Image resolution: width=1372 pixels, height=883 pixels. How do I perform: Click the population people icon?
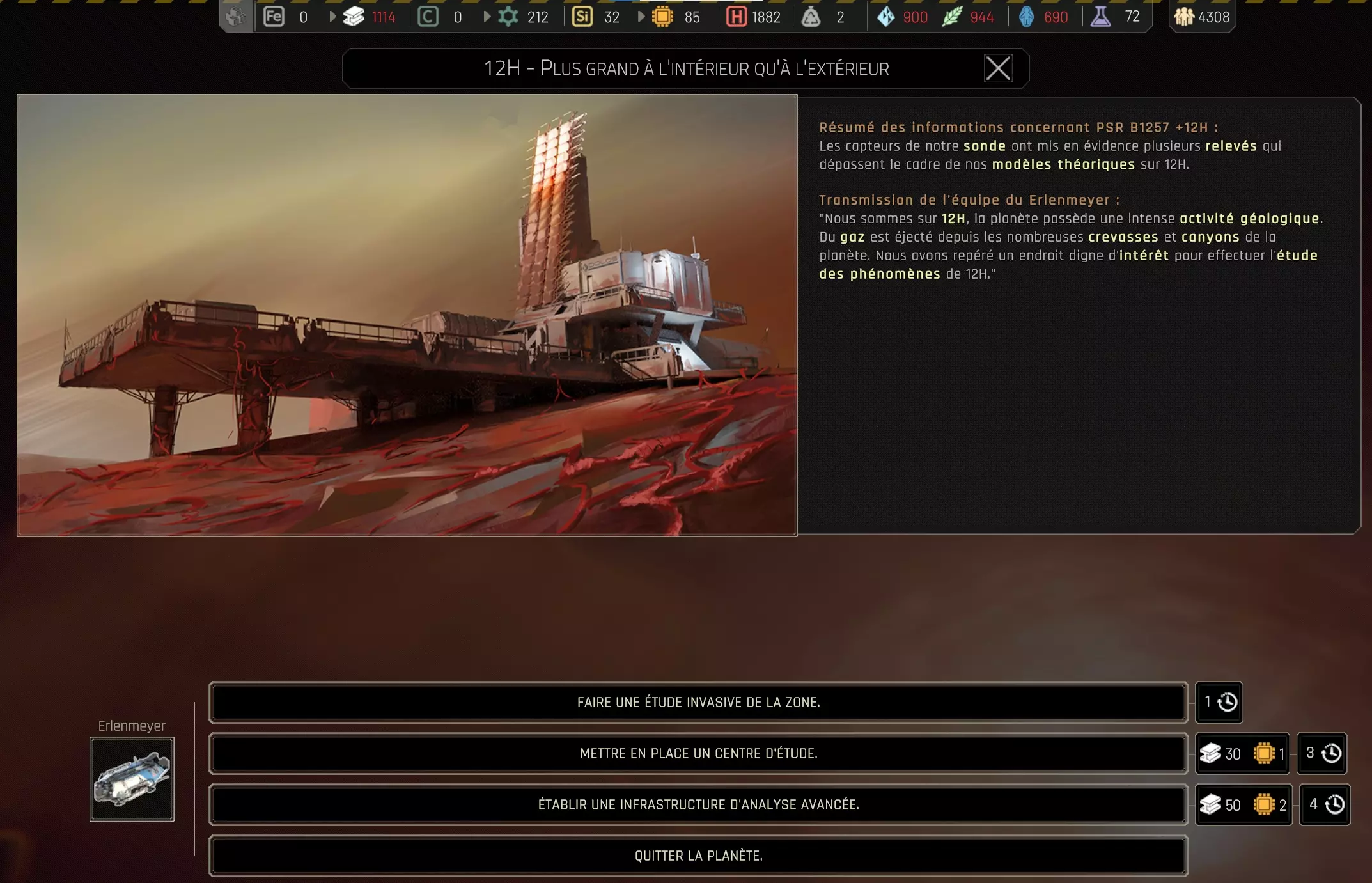point(1183,17)
